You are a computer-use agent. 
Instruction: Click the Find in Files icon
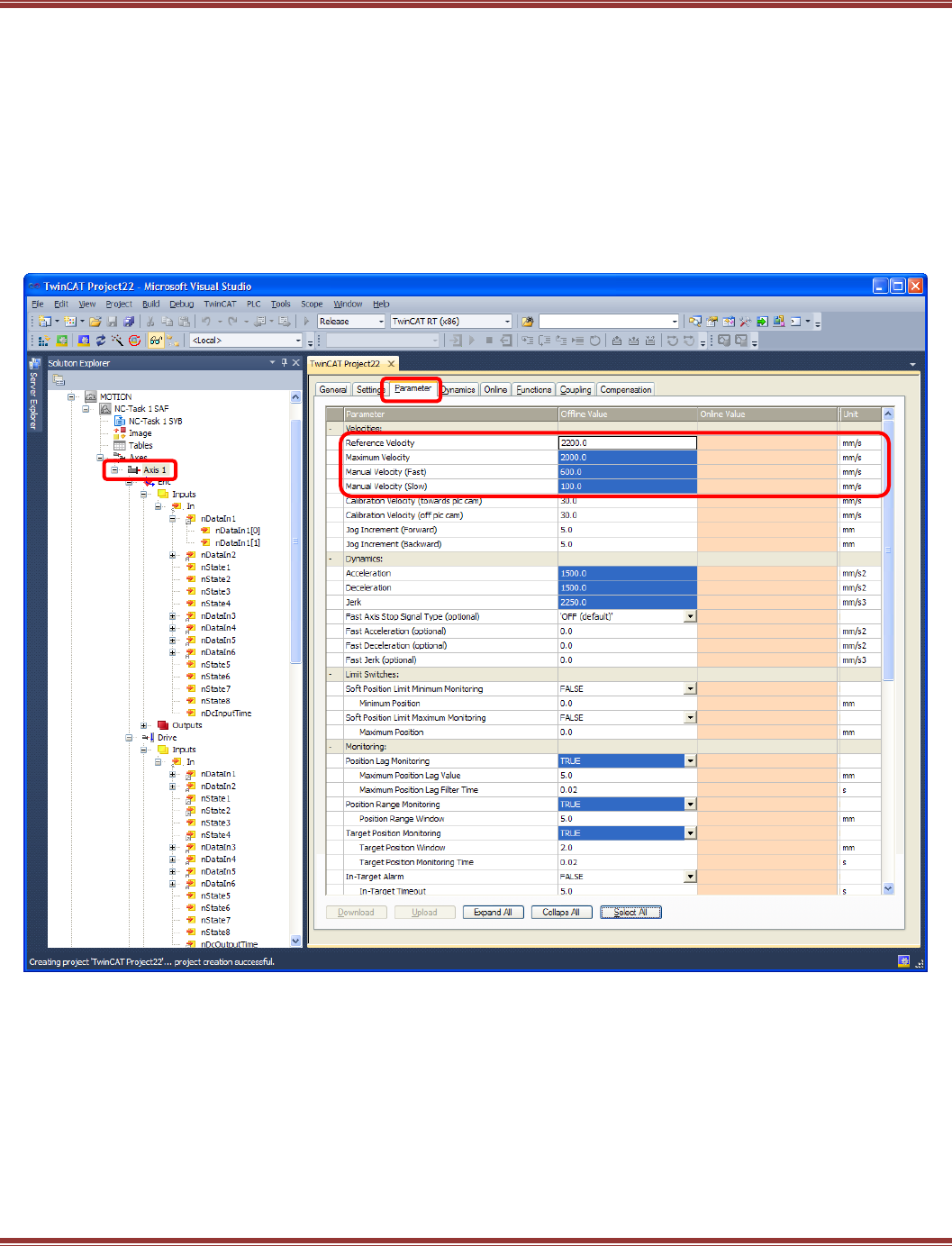click(528, 322)
